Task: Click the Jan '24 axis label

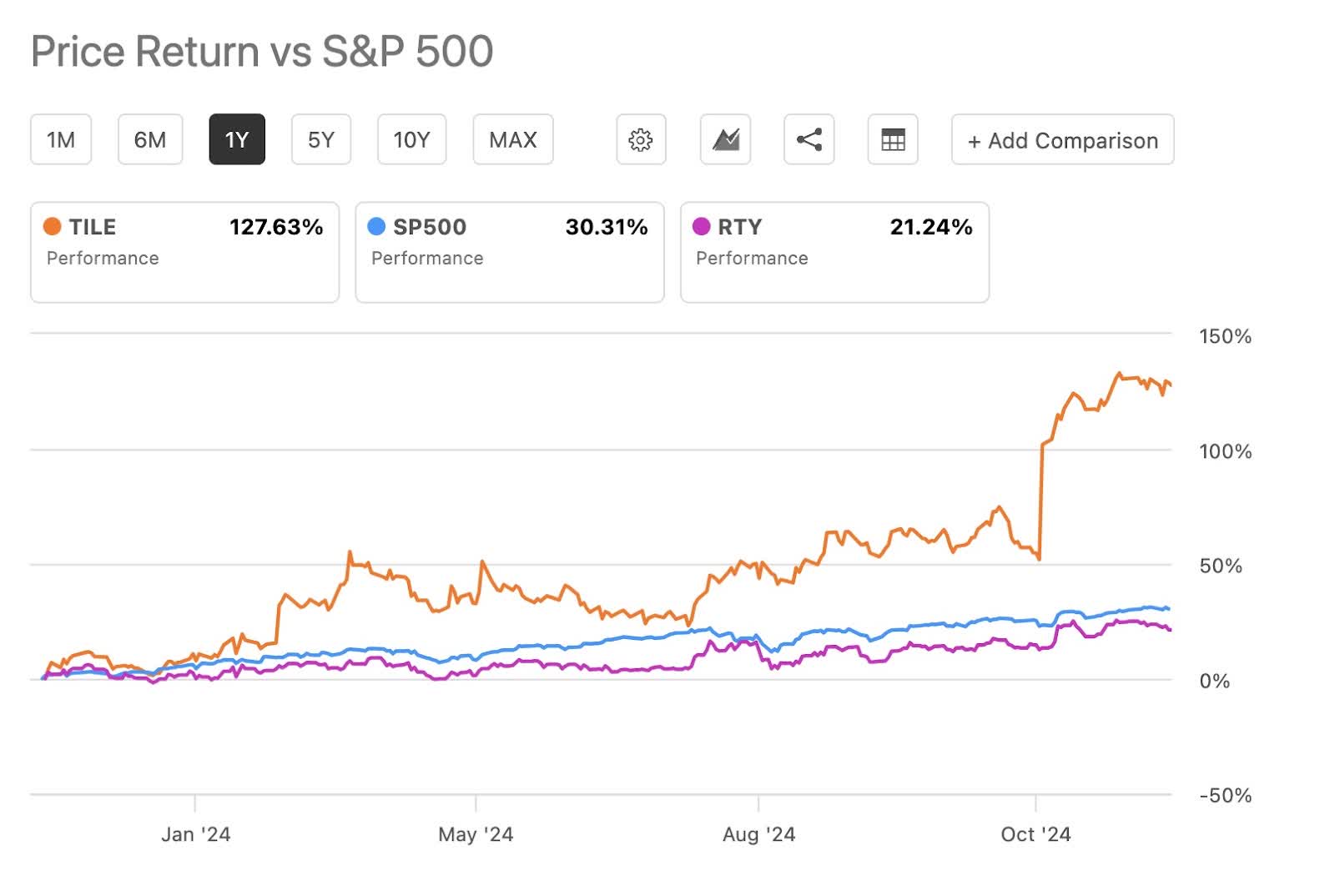Action: [x=196, y=834]
